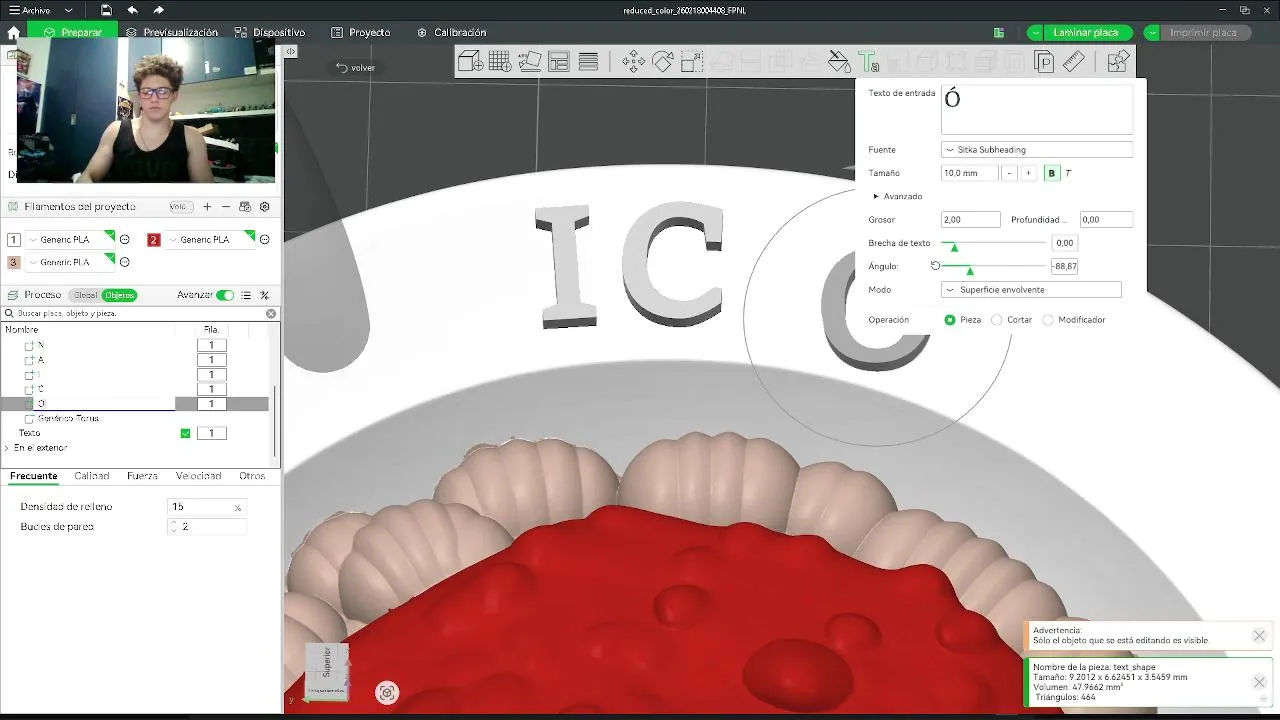Open the Dispositivo tab

point(270,32)
